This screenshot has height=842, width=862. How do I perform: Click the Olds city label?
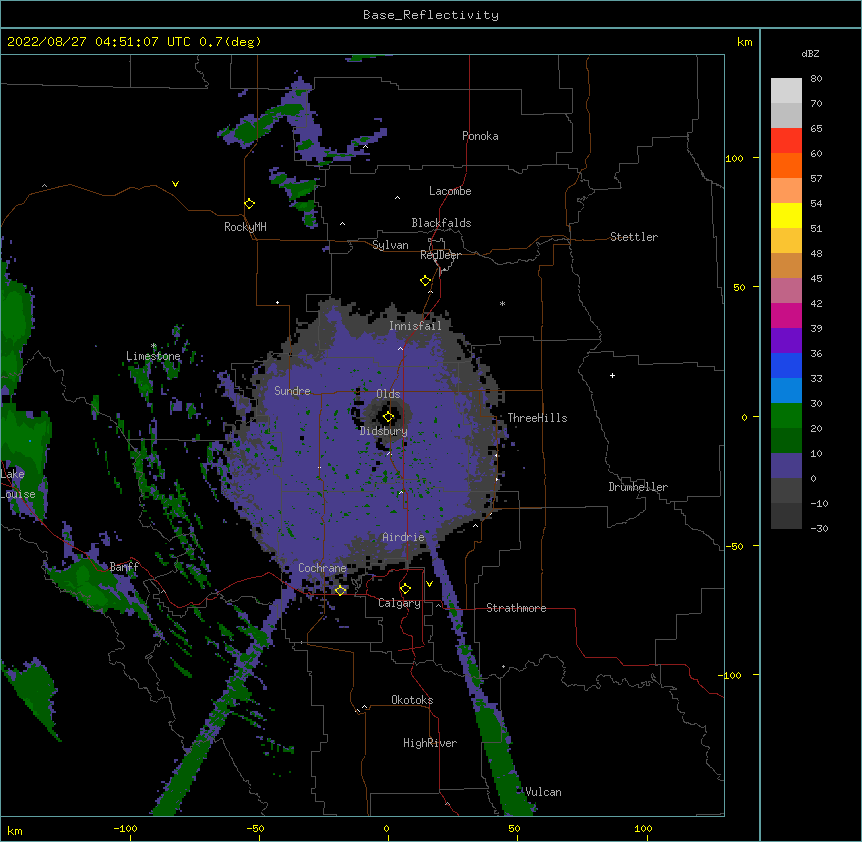click(x=388, y=394)
